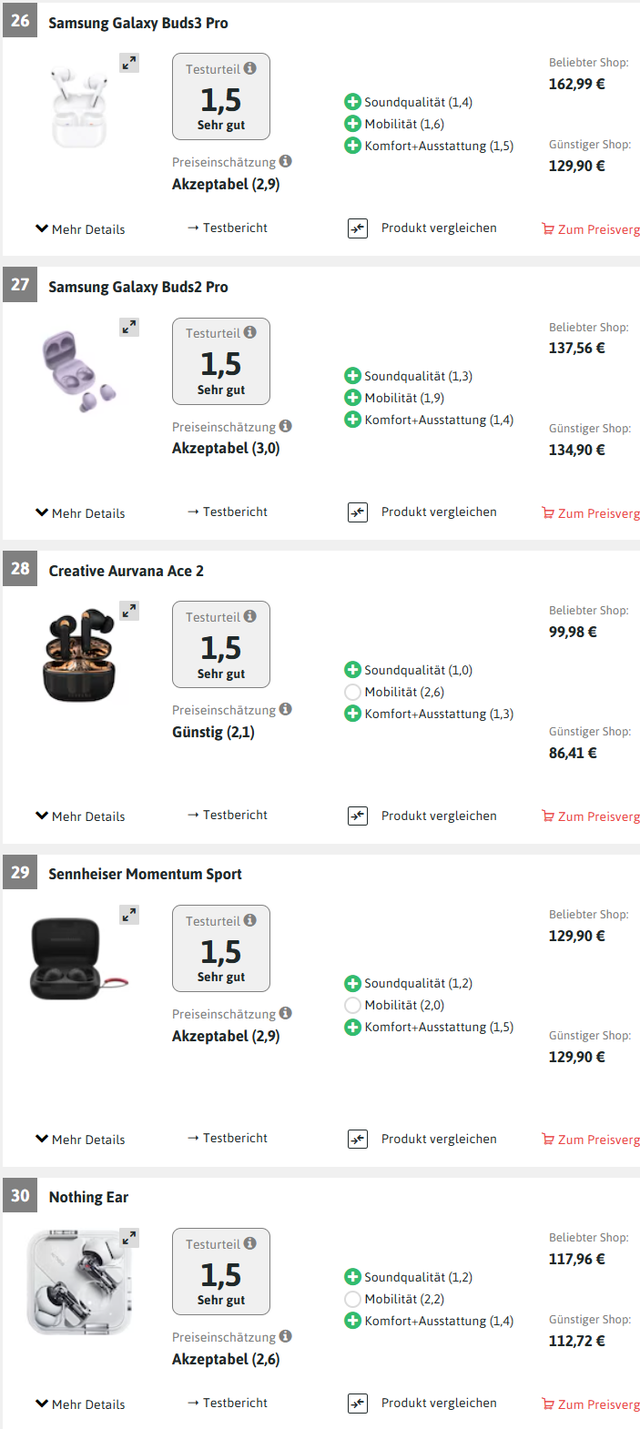Screen dimensions: 640x1429
Task: Click Produkt vergleichen text for Nothing Ear
Action: [x=438, y=1403]
